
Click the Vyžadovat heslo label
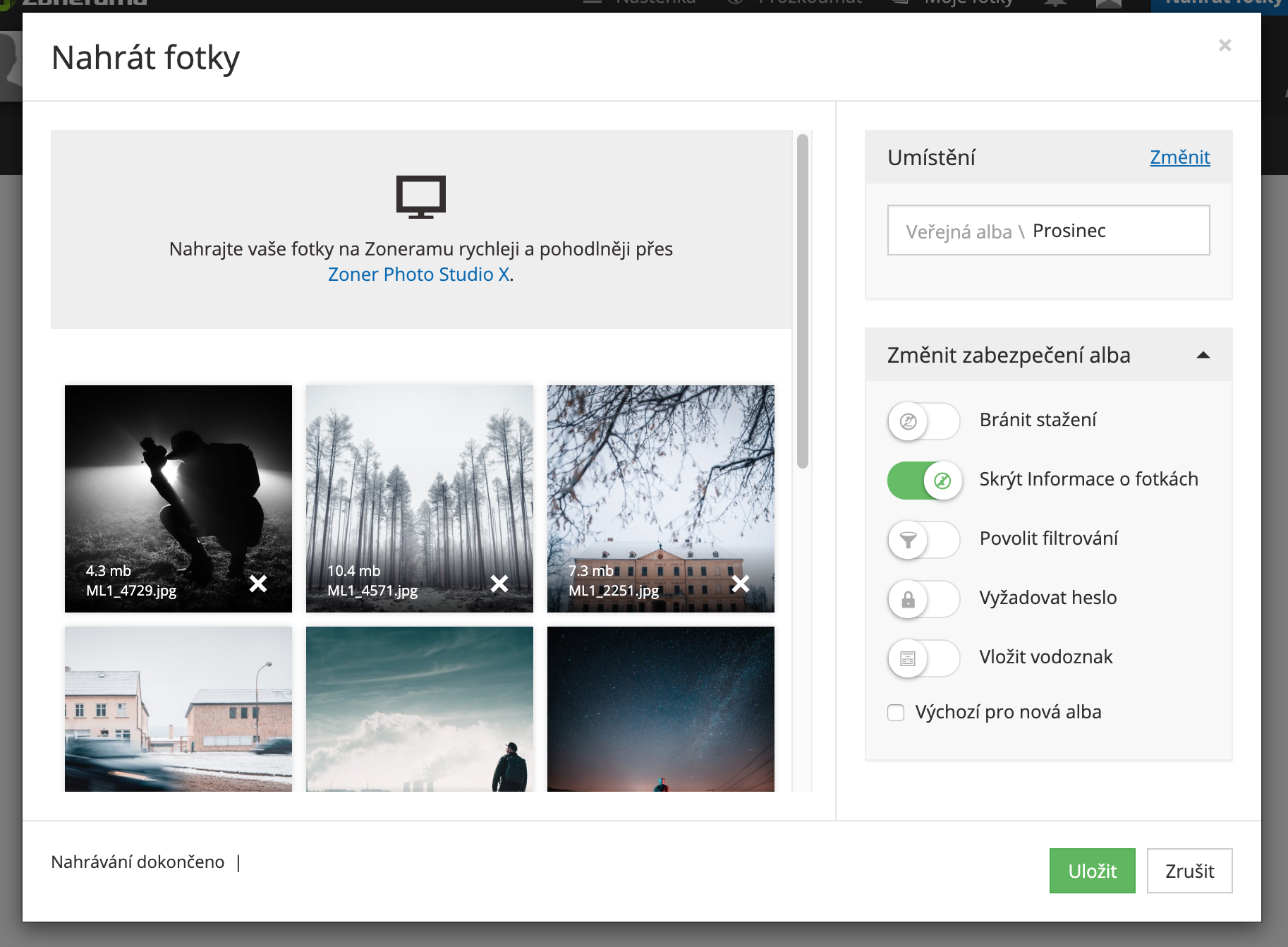(1047, 598)
